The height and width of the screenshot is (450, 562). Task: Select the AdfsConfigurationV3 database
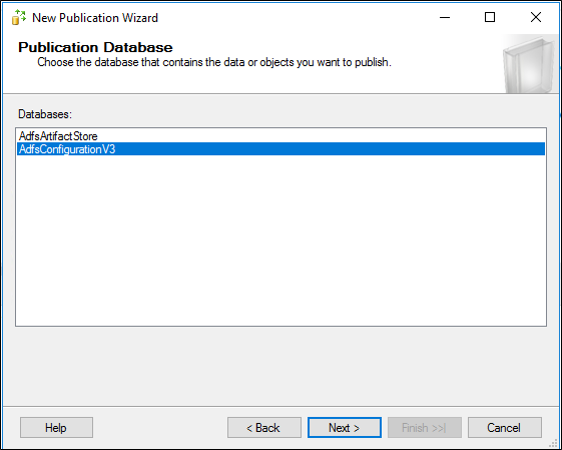(281, 149)
